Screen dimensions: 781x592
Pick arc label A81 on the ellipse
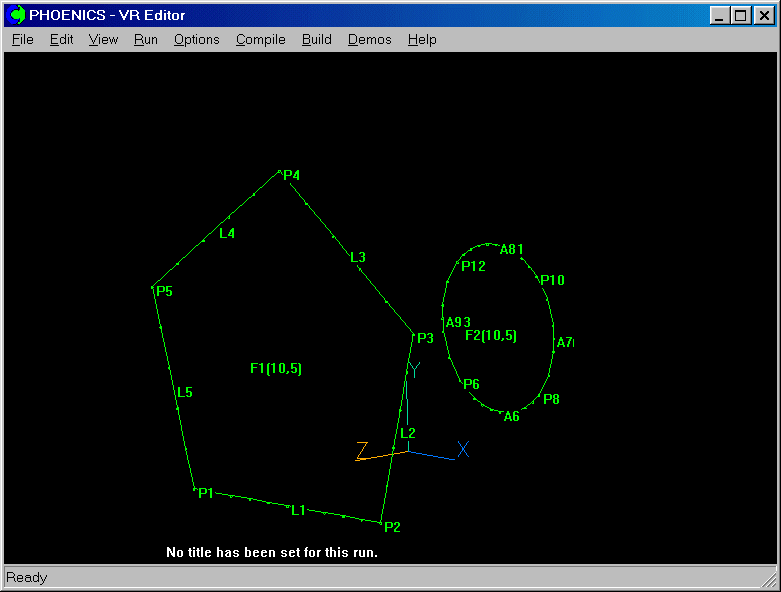(x=512, y=250)
